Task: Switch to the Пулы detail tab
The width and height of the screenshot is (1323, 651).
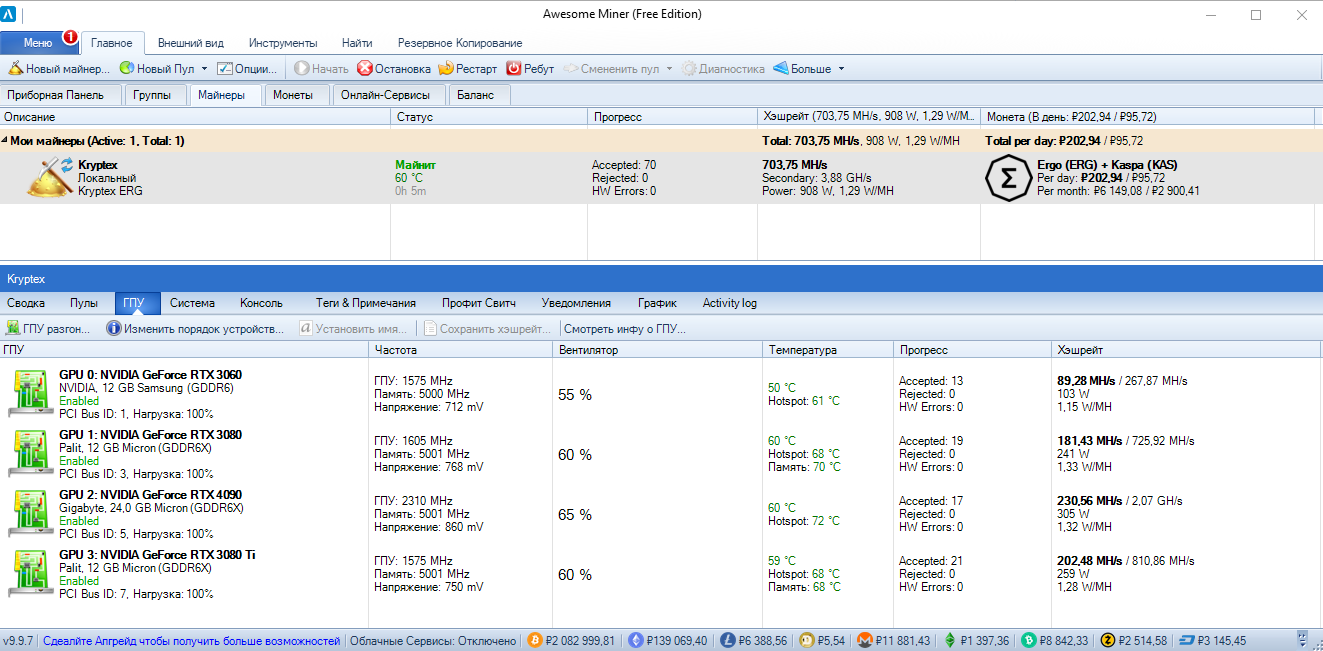Action: [x=84, y=303]
